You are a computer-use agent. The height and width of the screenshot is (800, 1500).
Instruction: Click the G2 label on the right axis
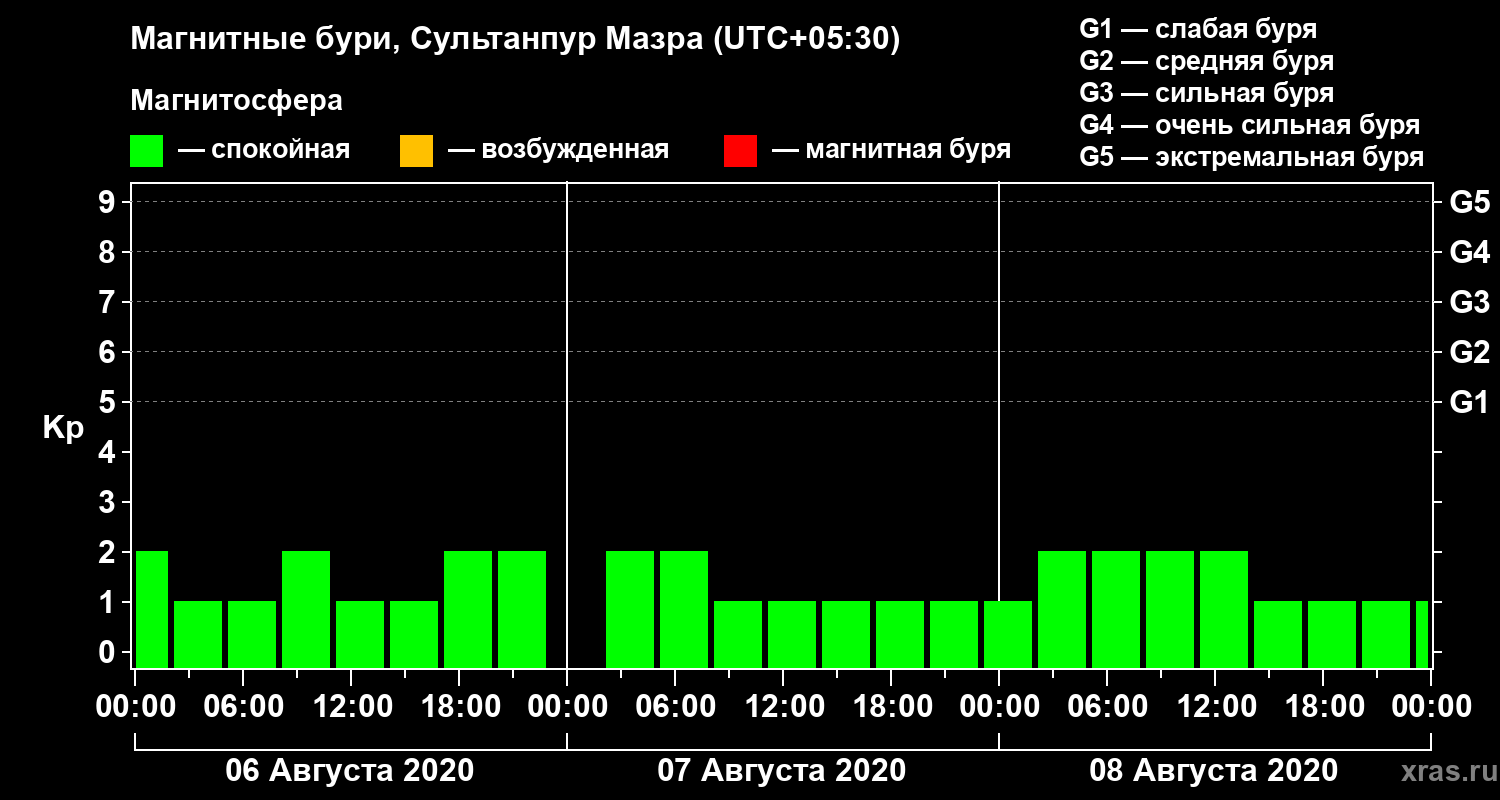coord(1470,352)
